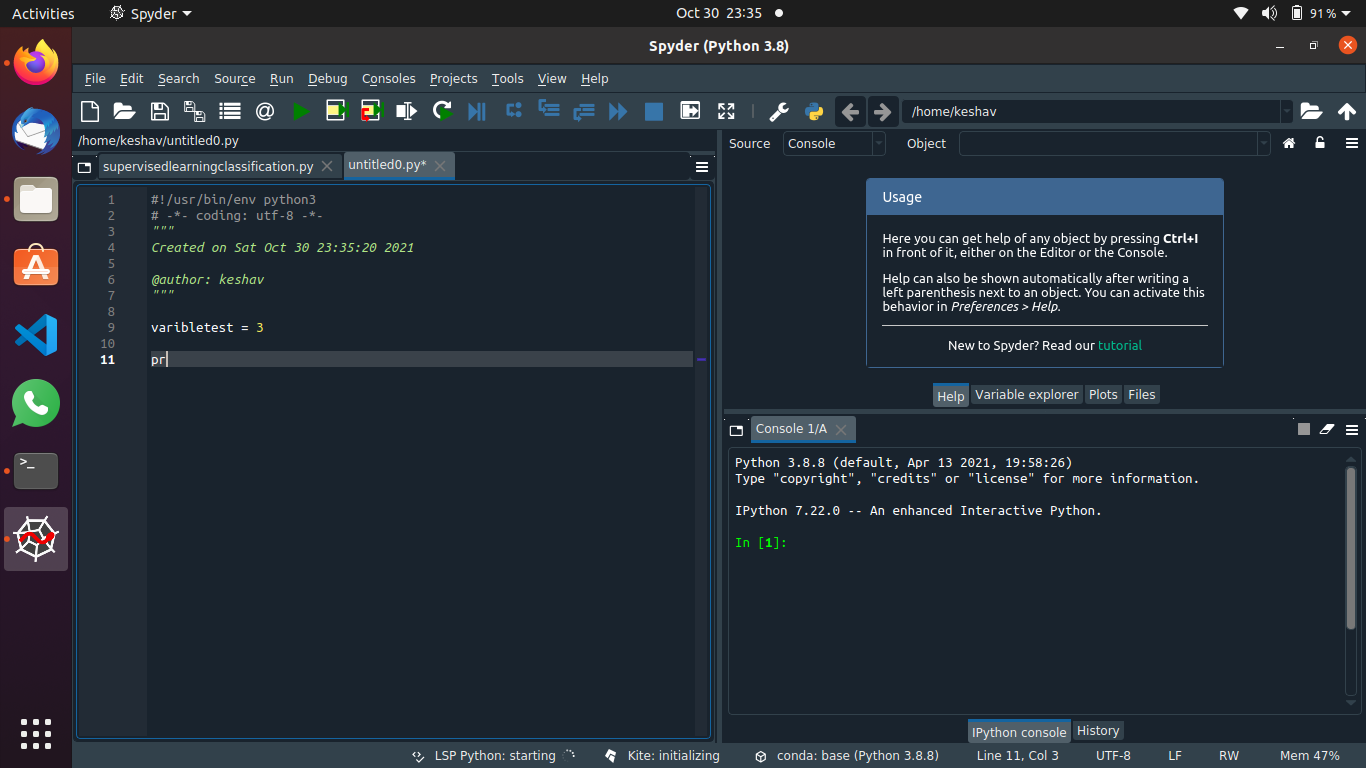Create a new file from the toolbar
Screen dimensions: 1366x768
click(x=90, y=111)
